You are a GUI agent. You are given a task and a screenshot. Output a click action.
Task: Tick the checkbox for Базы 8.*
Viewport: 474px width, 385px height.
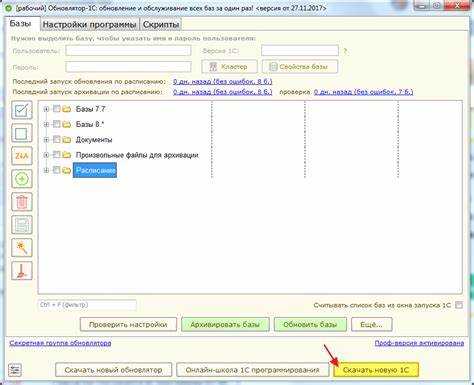click(x=57, y=124)
